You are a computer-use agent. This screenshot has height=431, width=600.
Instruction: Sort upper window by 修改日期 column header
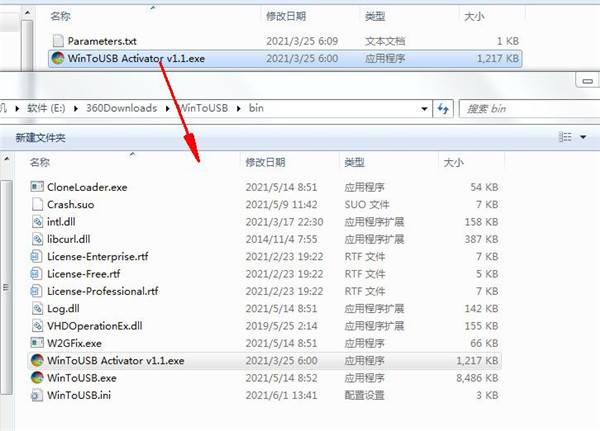click(x=286, y=16)
